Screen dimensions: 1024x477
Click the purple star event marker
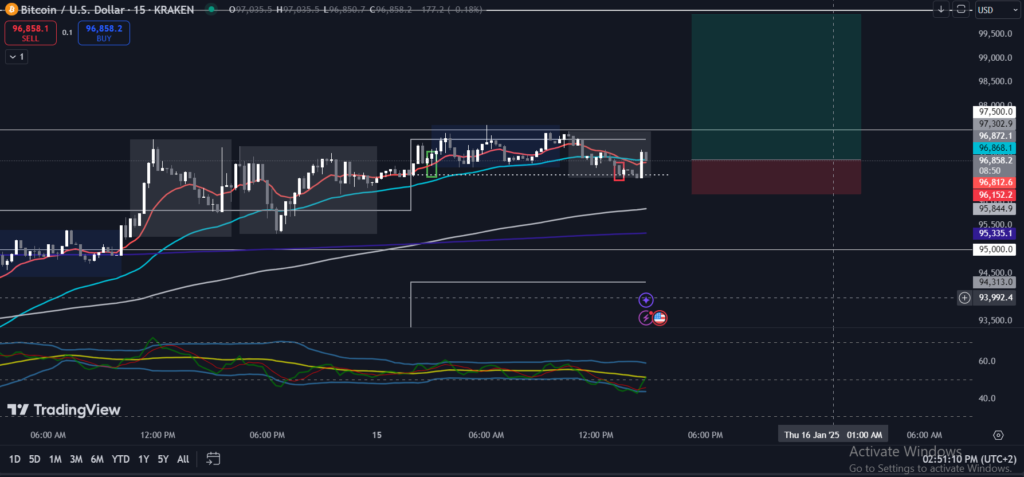[646, 299]
